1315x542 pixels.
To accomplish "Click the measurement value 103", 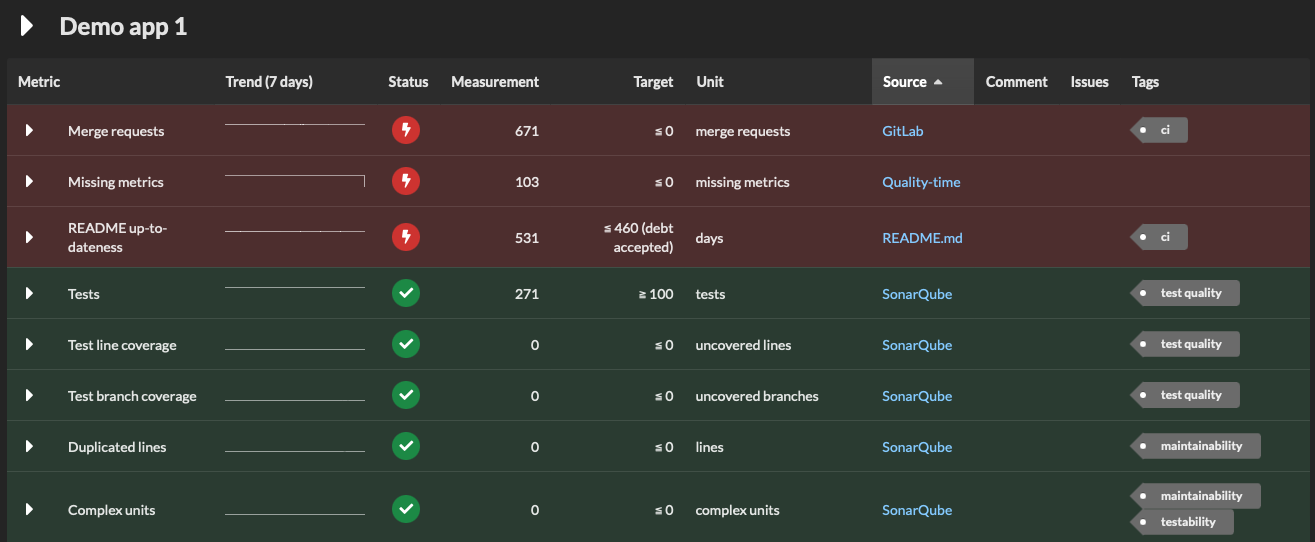I will click(x=526, y=182).
